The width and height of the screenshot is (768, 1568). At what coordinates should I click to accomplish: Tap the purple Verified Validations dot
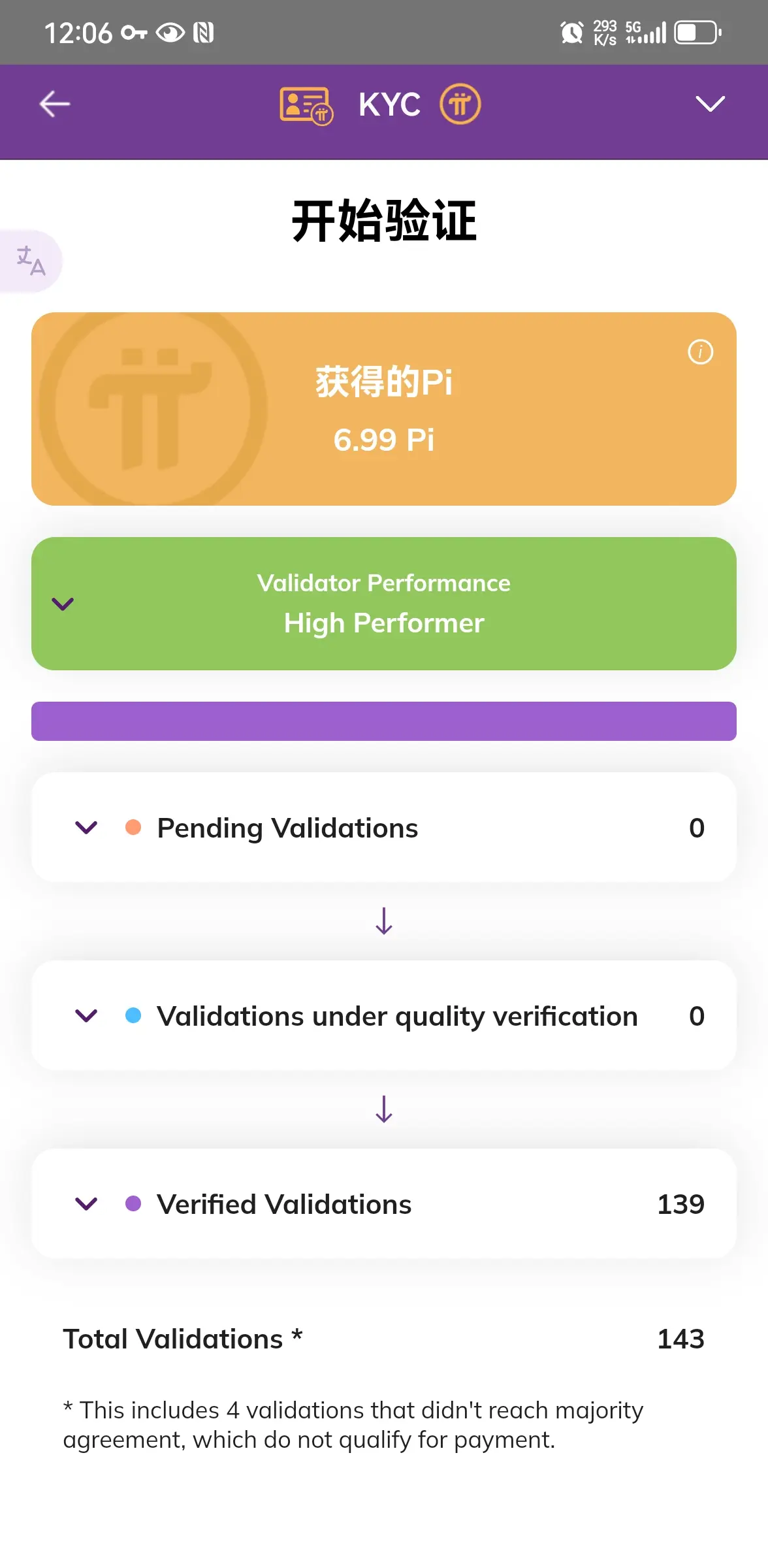coord(133,1203)
